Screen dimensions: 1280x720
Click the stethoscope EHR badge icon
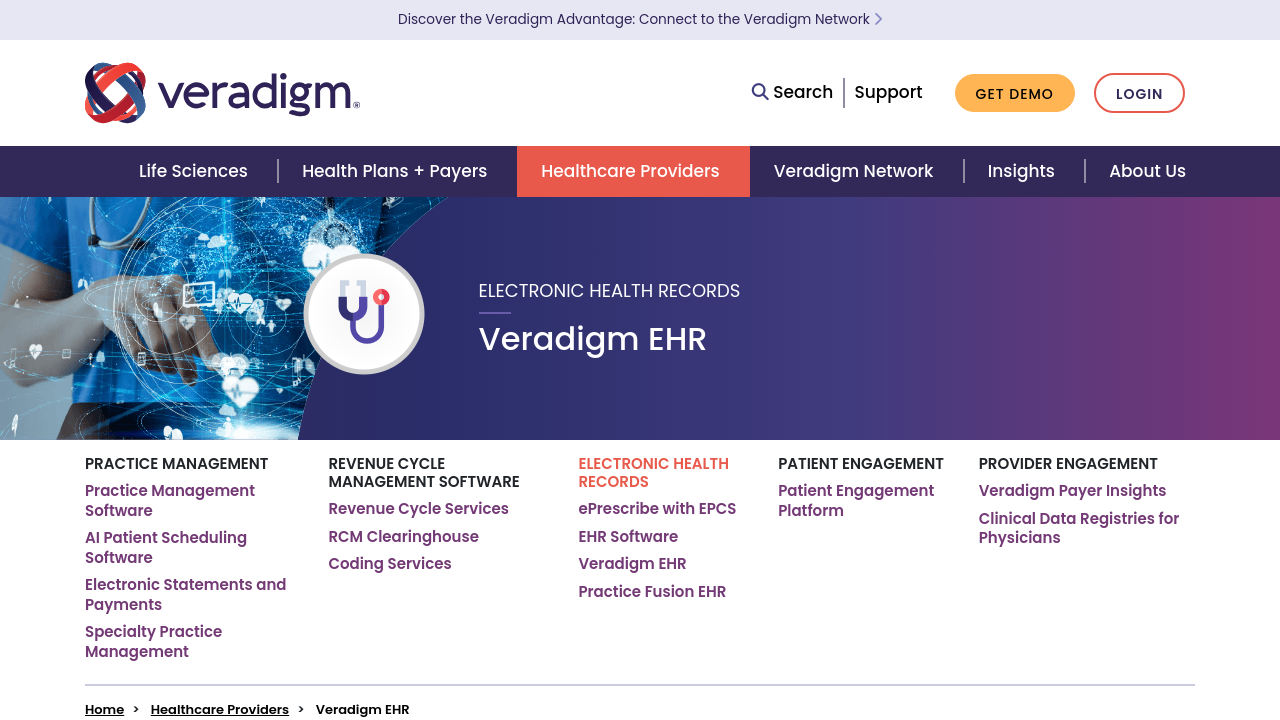(x=364, y=313)
